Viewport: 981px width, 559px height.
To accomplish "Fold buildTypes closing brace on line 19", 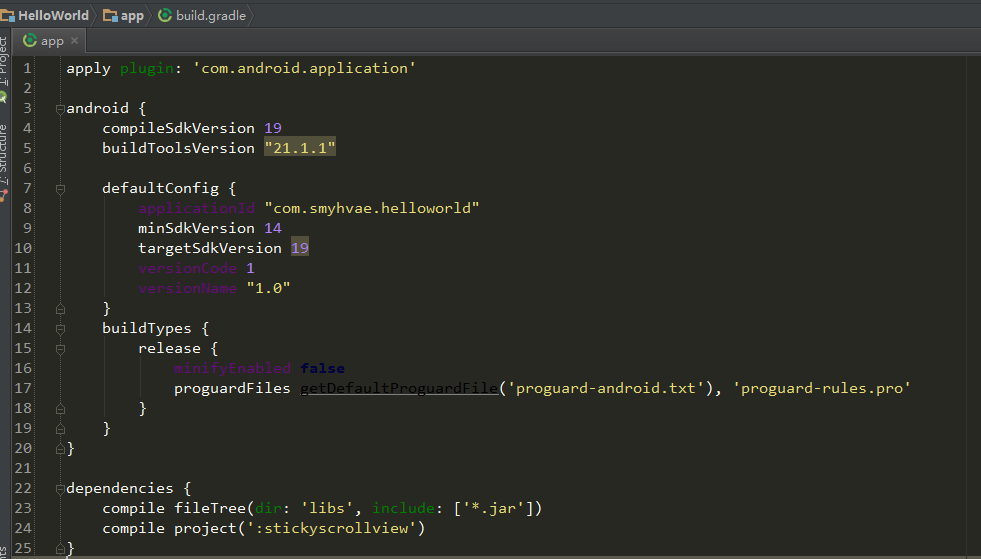I will [x=60, y=429].
